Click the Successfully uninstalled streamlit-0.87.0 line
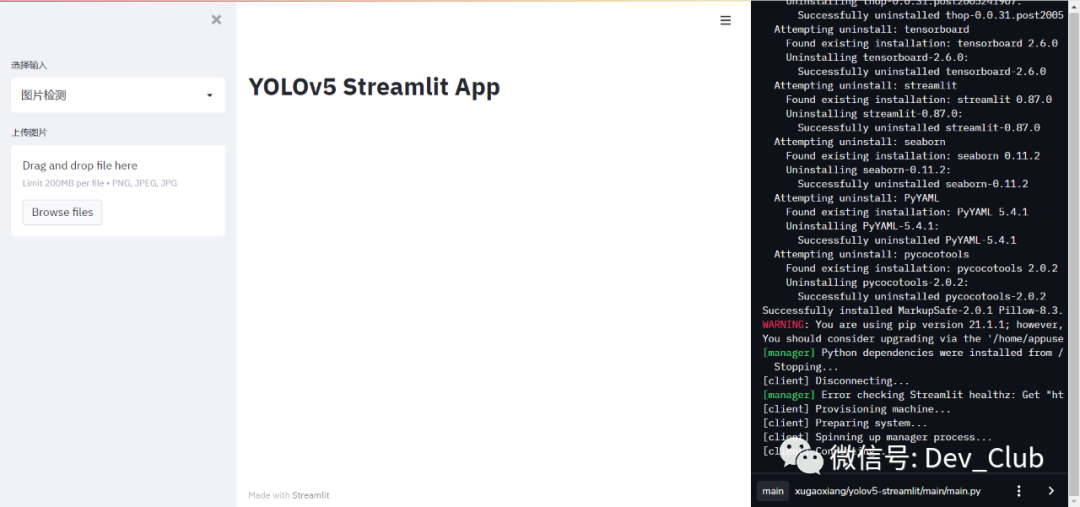The image size is (1080, 507). 919,127
